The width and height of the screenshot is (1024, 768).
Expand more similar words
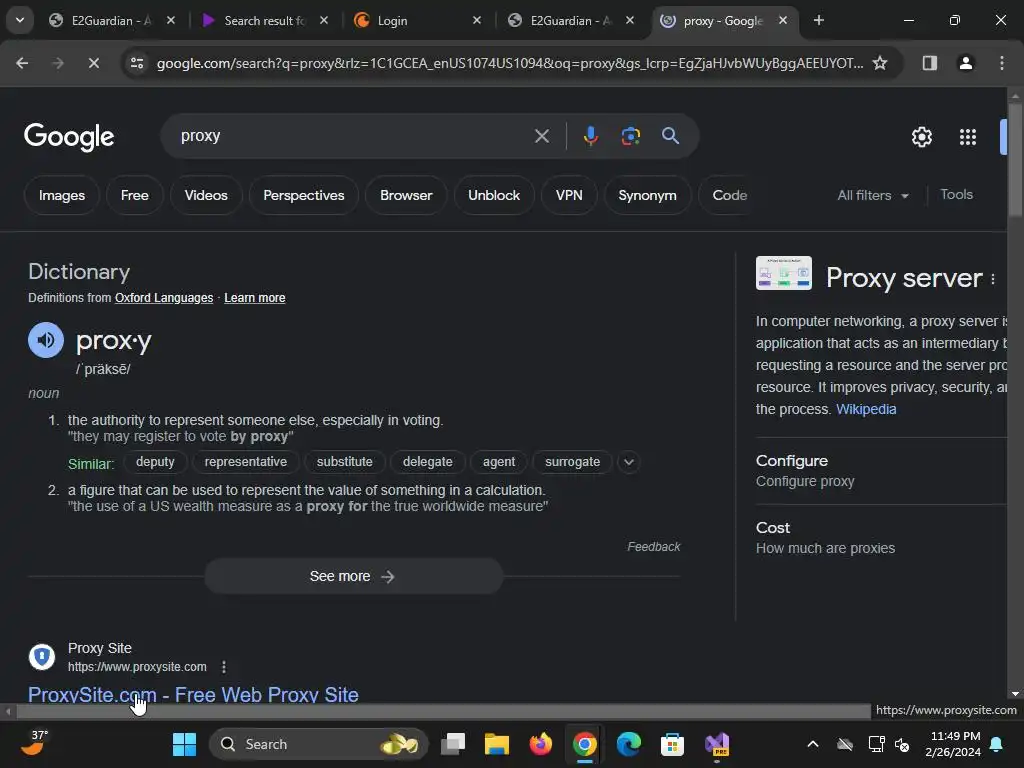click(x=629, y=462)
